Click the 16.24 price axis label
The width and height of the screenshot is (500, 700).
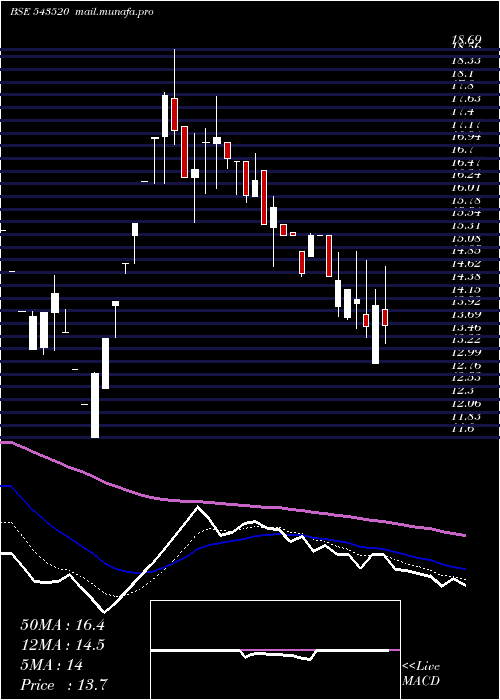tap(466, 175)
